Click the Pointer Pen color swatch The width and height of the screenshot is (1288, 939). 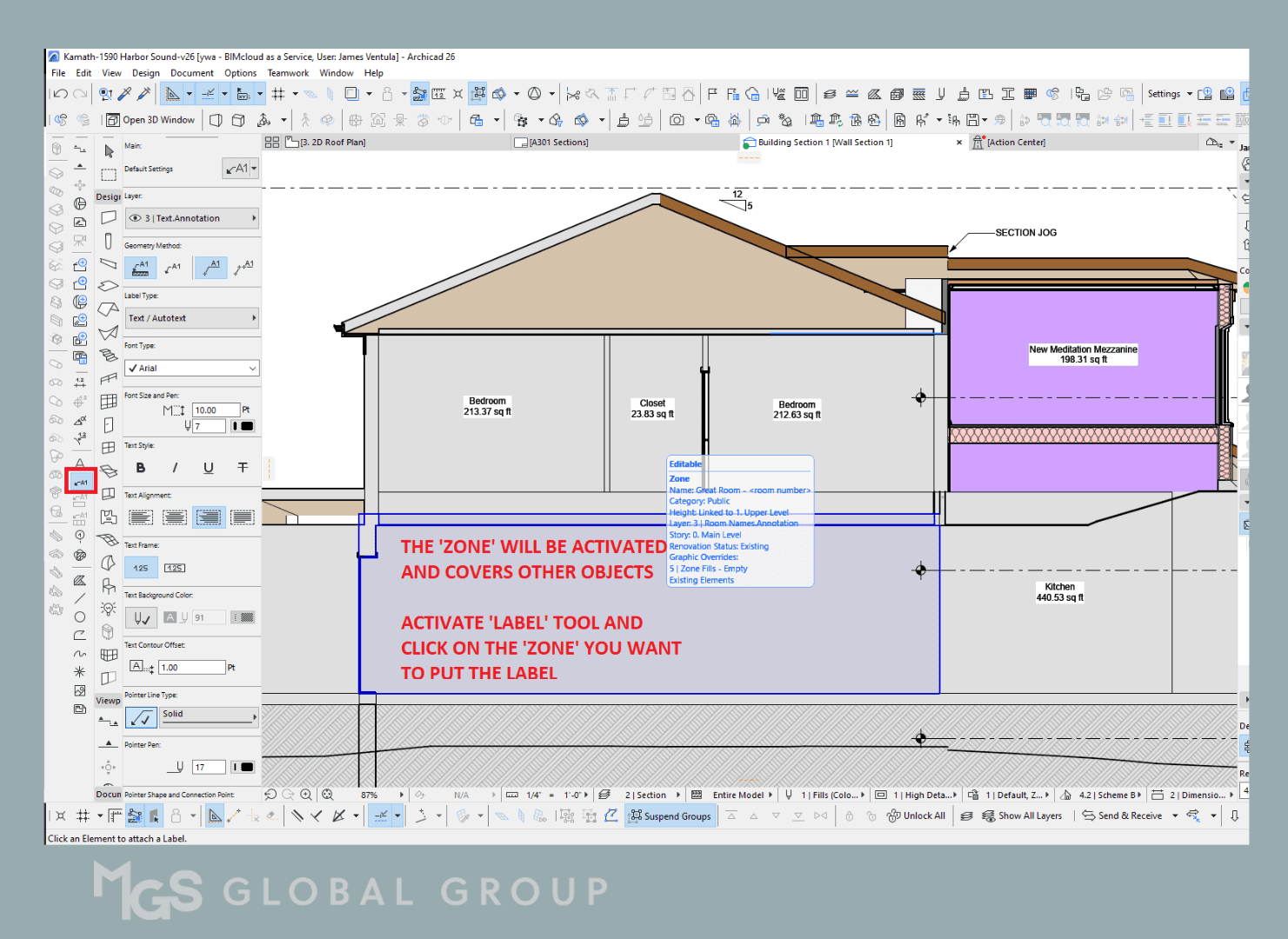[244, 766]
